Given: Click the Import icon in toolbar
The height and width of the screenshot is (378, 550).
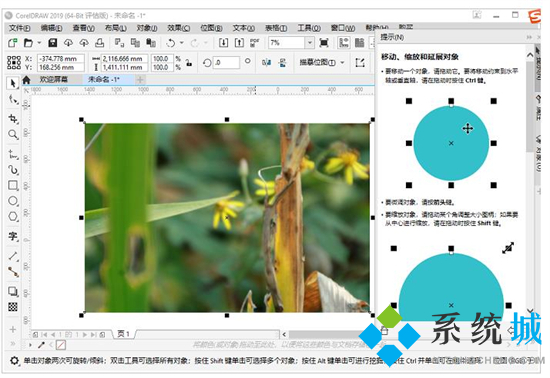Looking at the screenshot, I should point(223,43).
